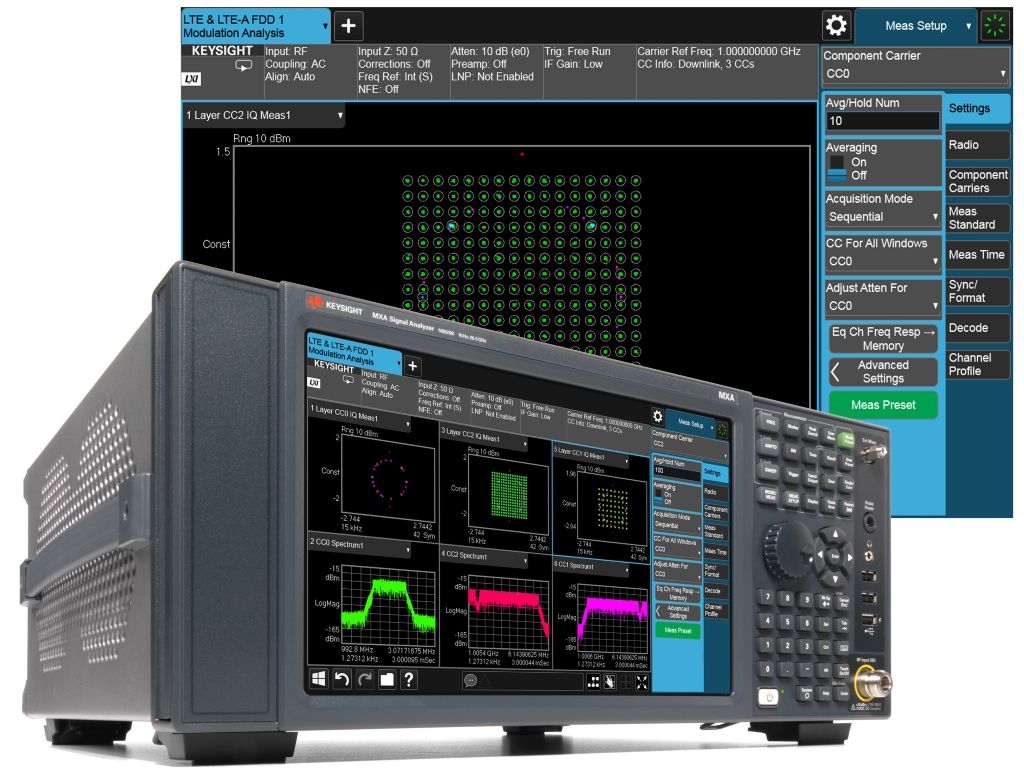The height and width of the screenshot is (768, 1024).
Task: Switch to the Radio tab in enlarged screenshot
Action: click(x=977, y=145)
